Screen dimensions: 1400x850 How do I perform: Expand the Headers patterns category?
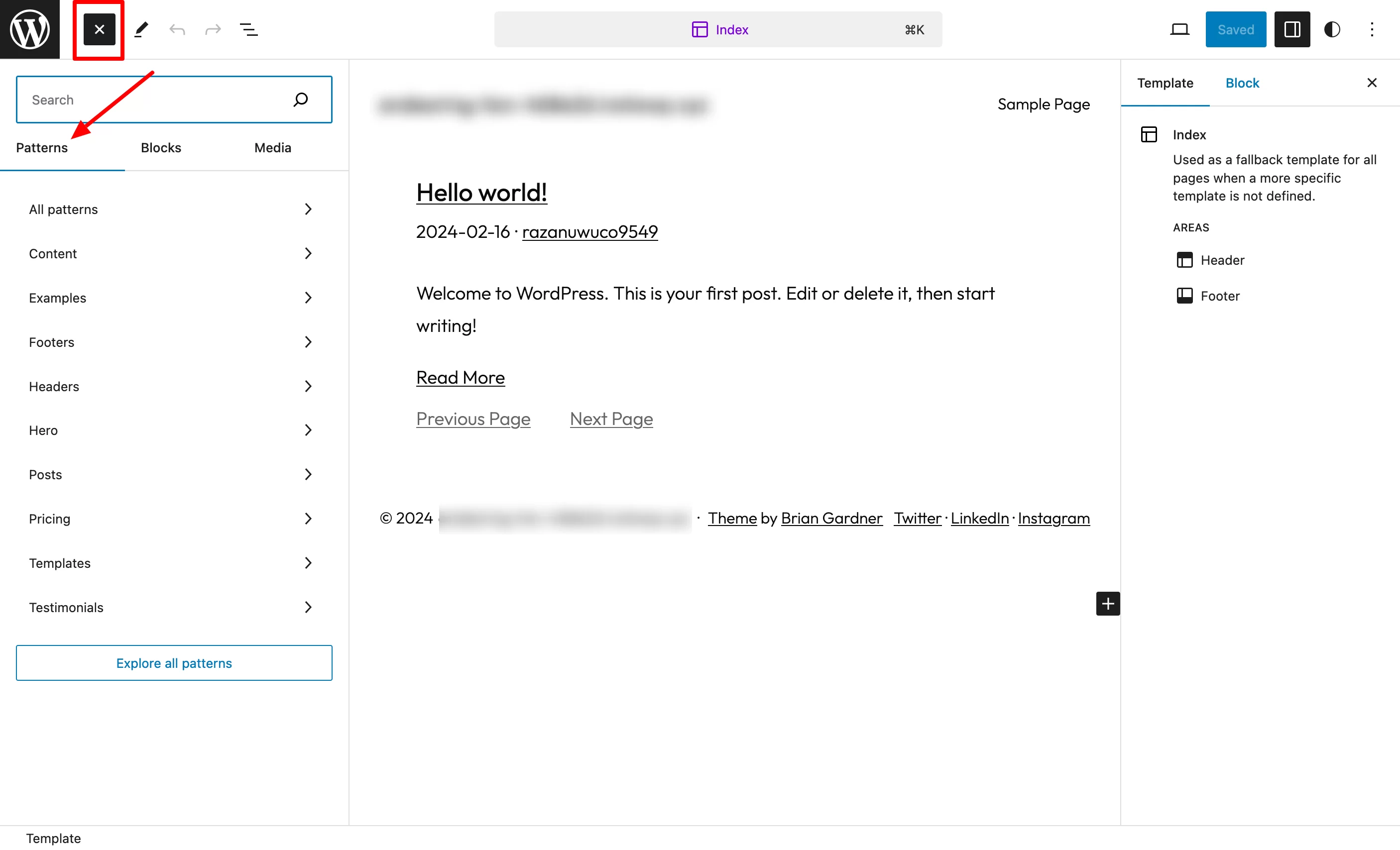tap(171, 386)
